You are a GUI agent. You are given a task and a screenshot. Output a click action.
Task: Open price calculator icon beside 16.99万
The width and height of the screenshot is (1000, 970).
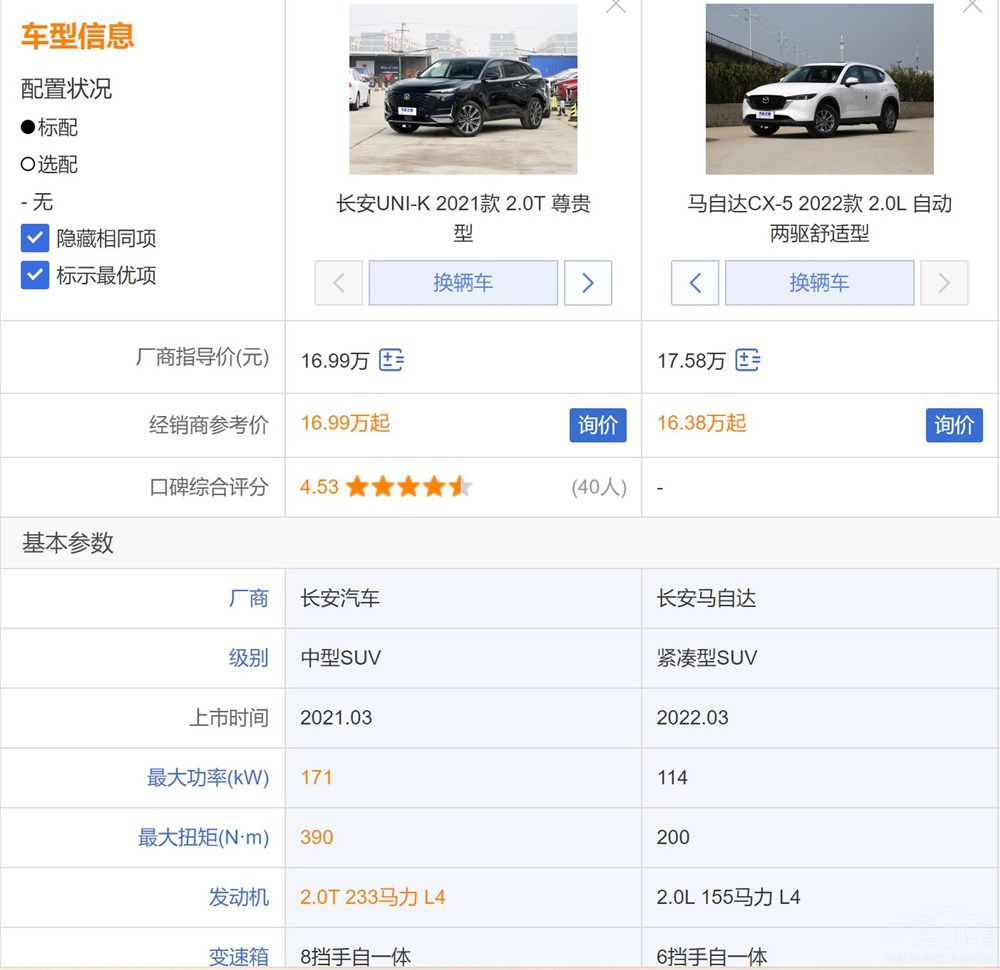(x=391, y=360)
